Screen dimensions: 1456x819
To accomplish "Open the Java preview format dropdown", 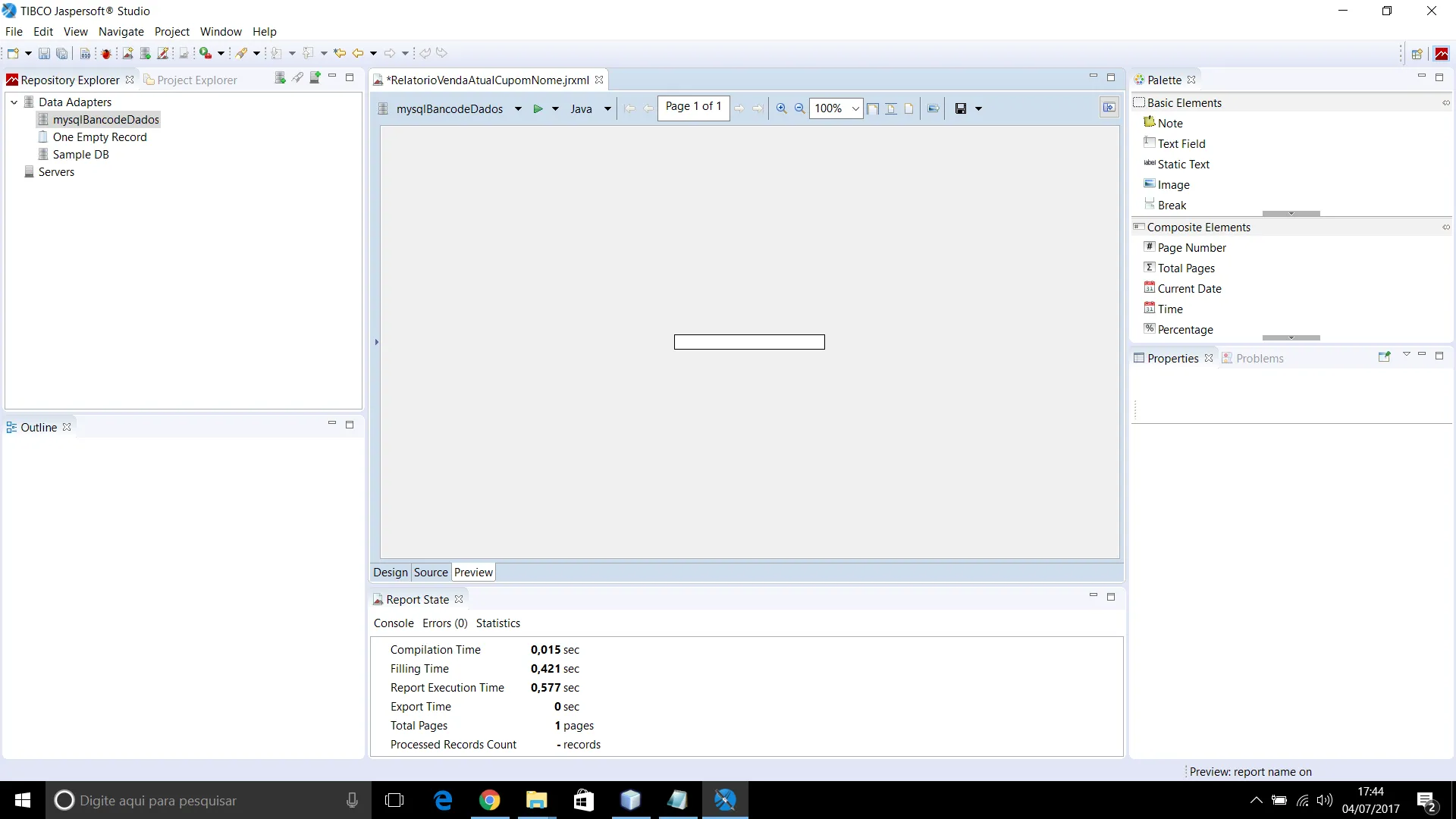I will [607, 108].
